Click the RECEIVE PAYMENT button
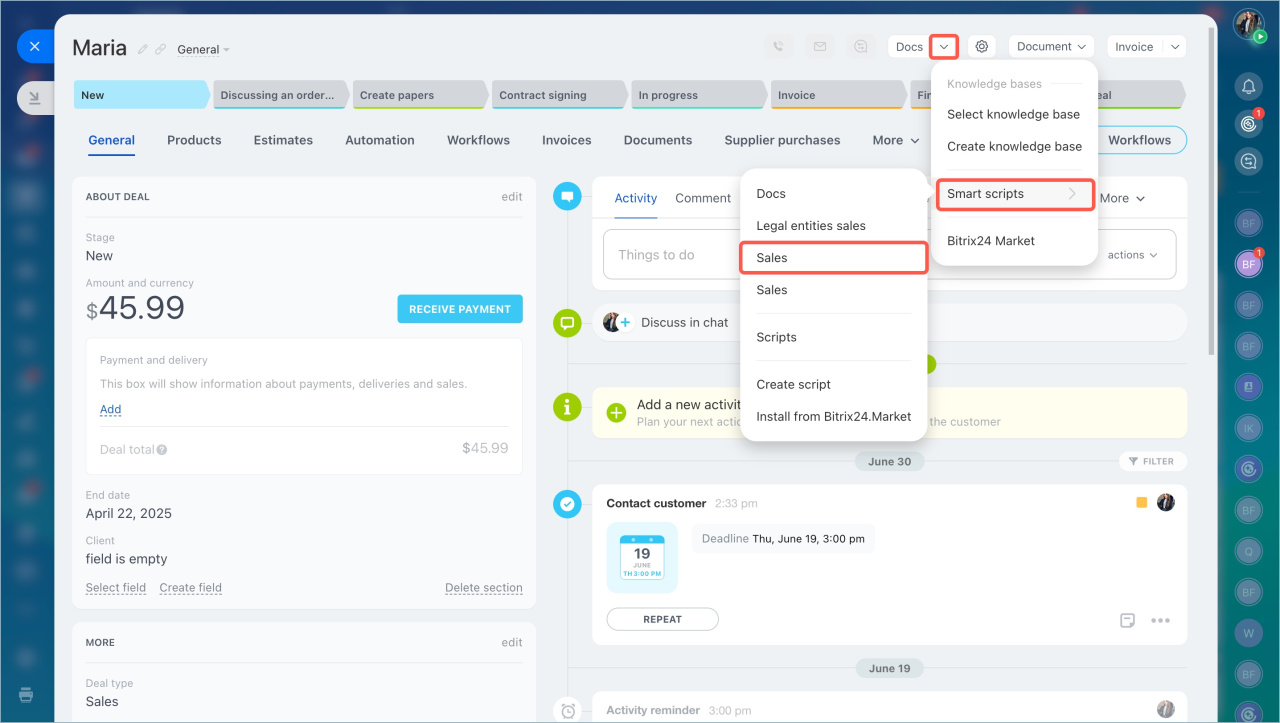This screenshot has height=723, width=1280. point(459,309)
